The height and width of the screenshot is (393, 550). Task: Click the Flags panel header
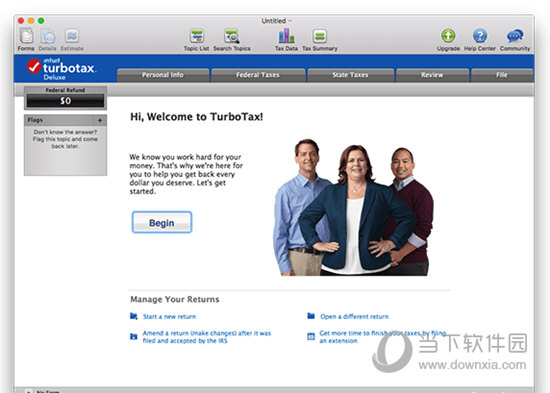click(x=65, y=120)
